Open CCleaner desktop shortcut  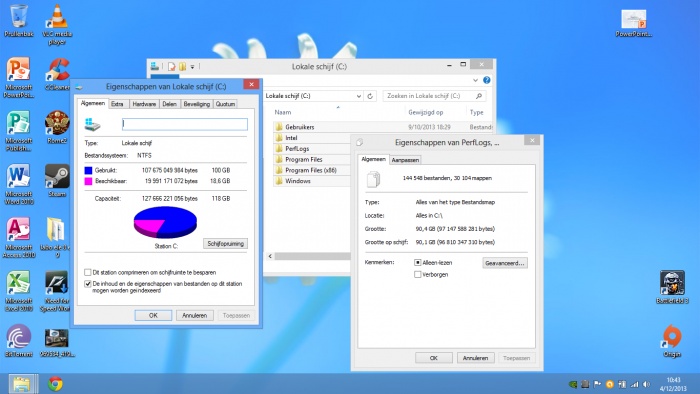pyautogui.click(x=57, y=74)
